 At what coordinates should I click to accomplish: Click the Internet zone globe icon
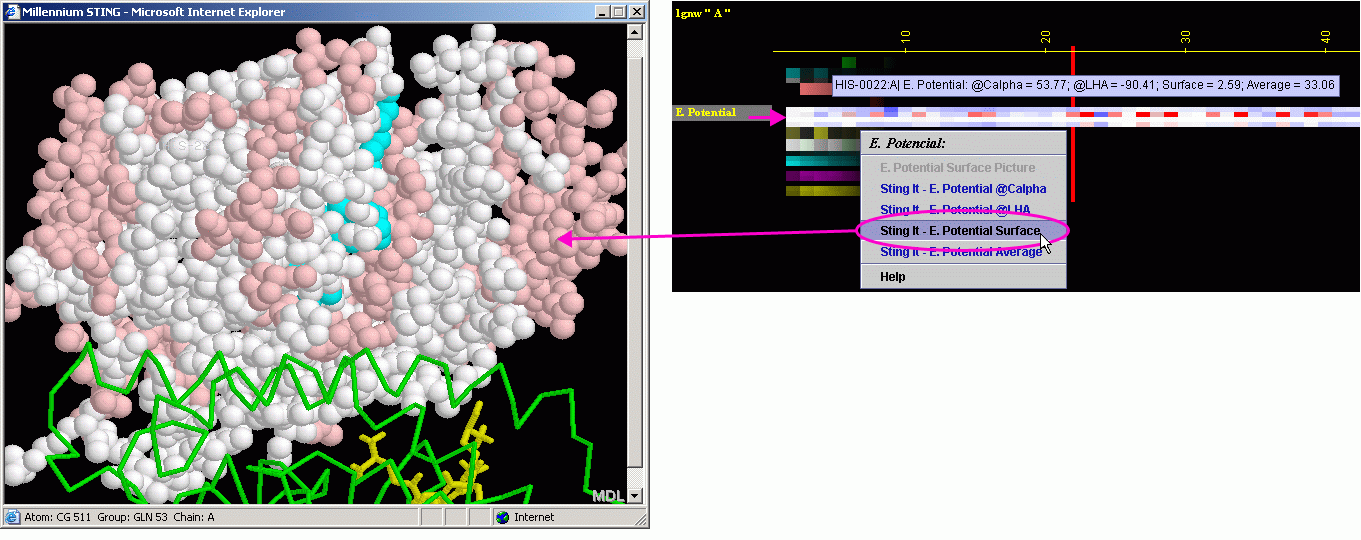(502, 517)
